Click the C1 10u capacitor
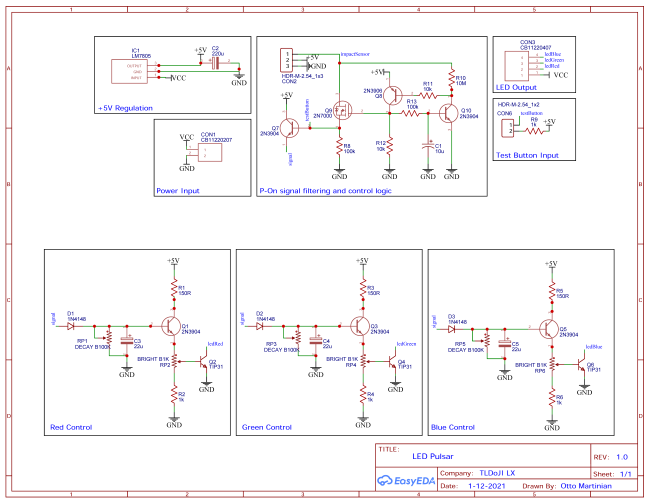The height and width of the screenshot is (503, 650). (427, 147)
